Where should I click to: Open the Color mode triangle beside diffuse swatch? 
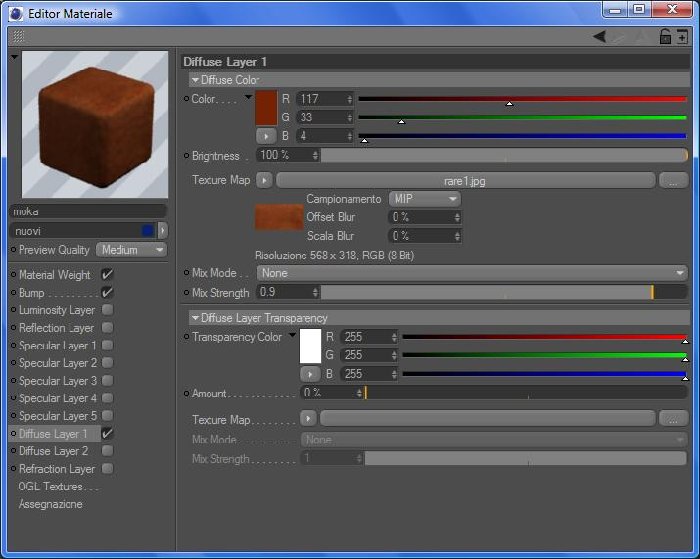248,97
